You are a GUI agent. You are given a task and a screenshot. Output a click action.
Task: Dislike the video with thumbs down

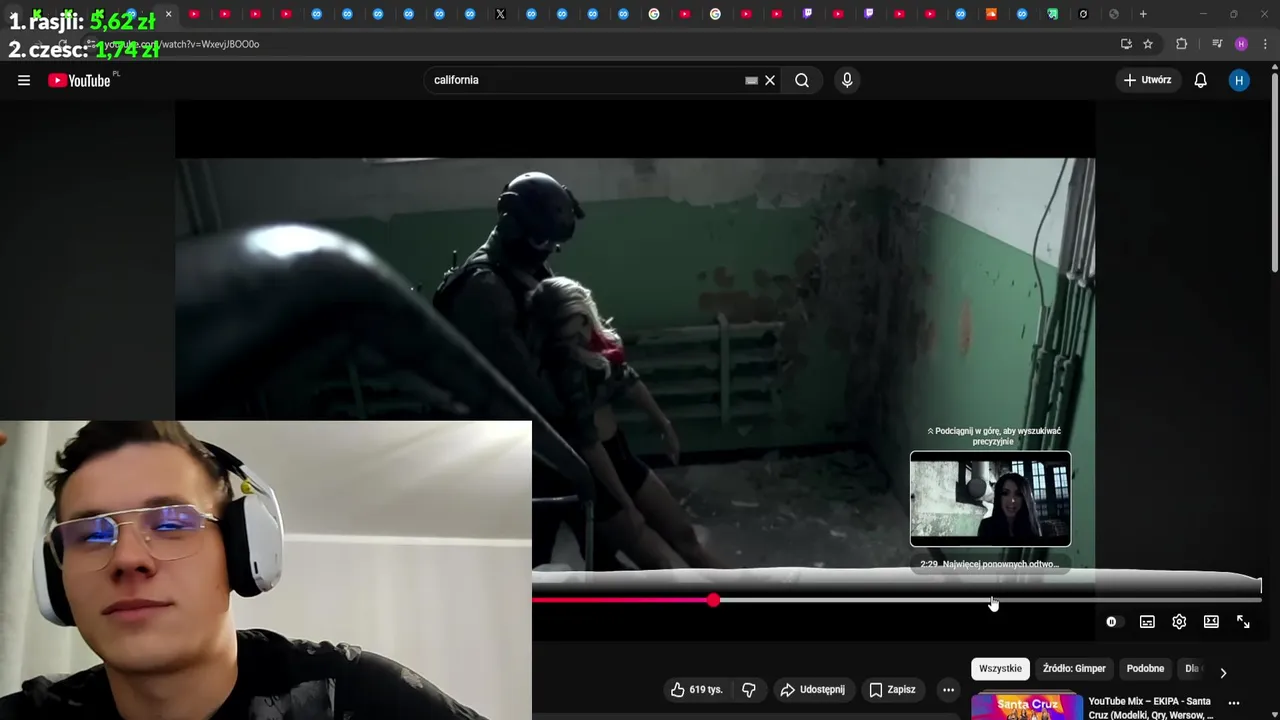(748, 689)
